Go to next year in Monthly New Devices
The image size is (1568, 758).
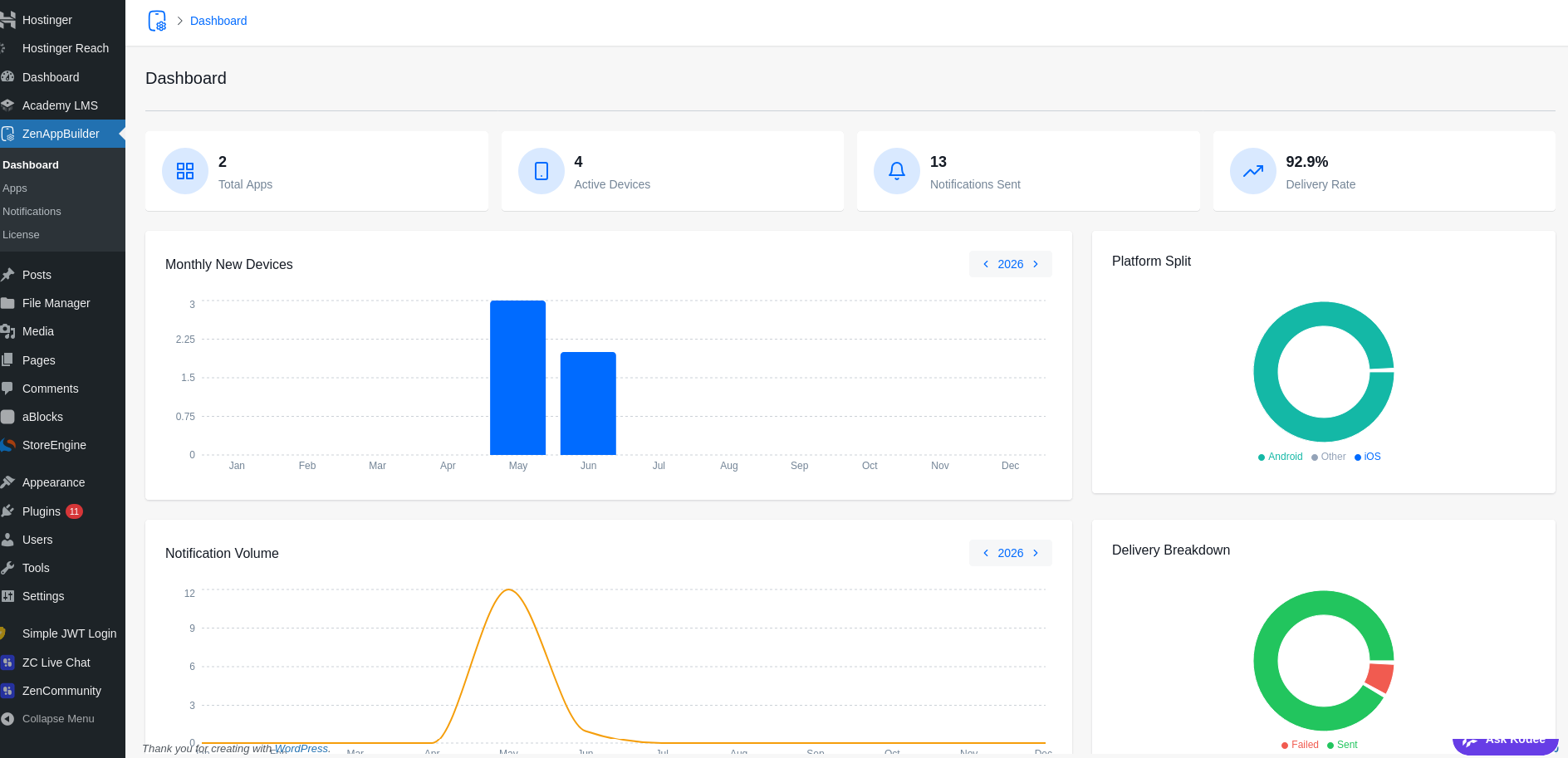[1036, 264]
